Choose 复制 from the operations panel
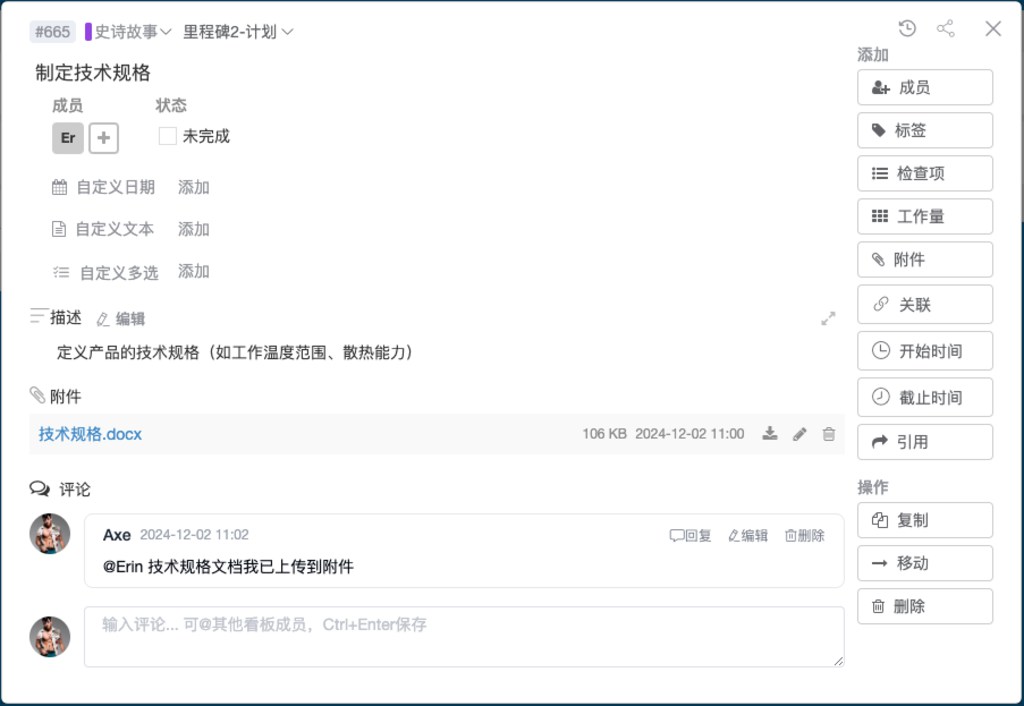The width and height of the screenshot is (1024, 706). coord(925,520)
